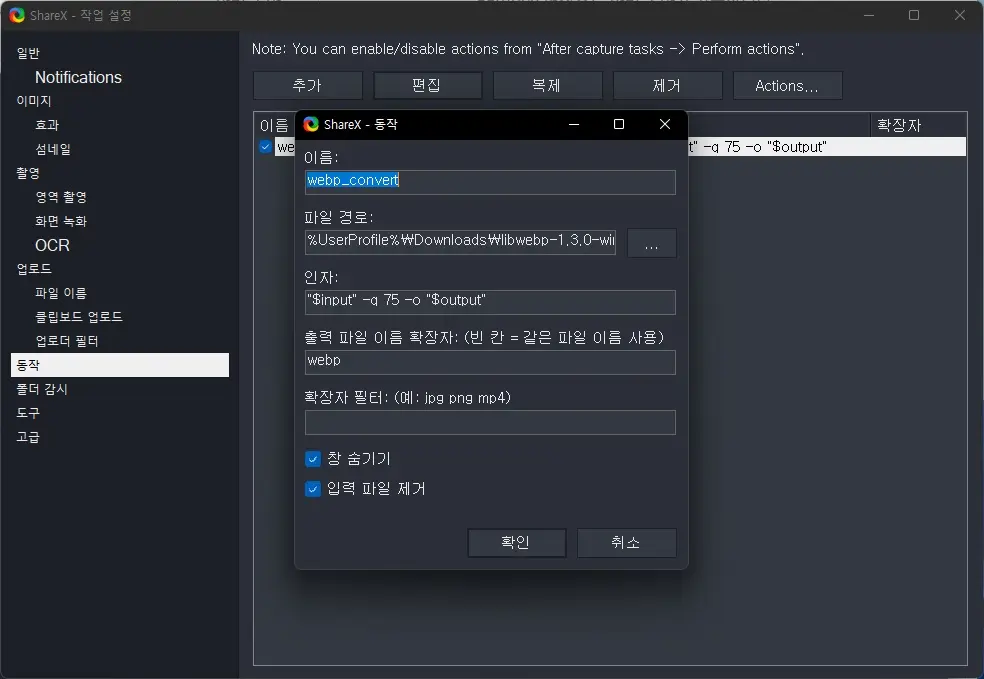Open the 촬영 settings section
The width and height of the screenshot is (984, 679).
tap(28, 173)
